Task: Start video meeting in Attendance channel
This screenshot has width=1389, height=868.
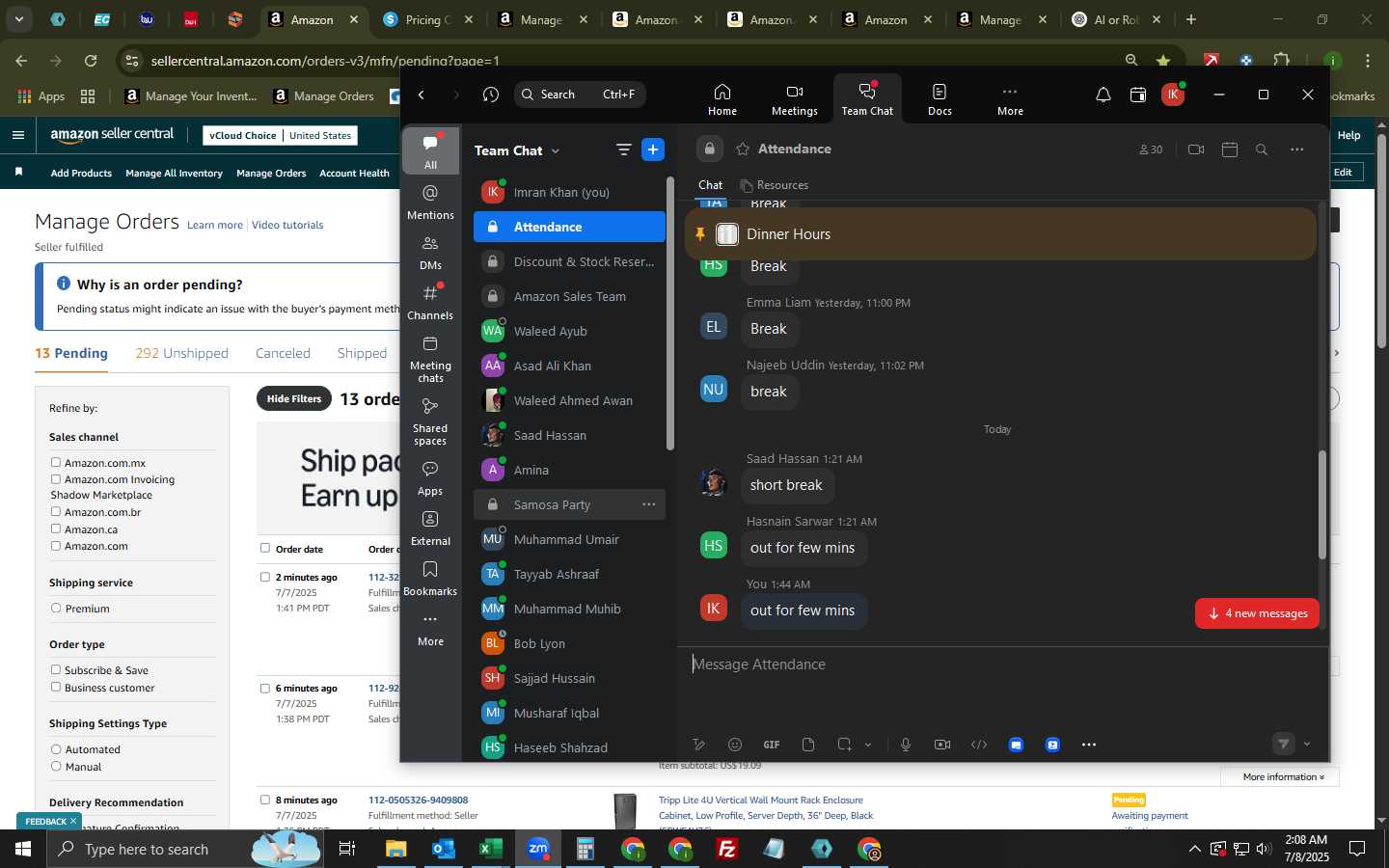Action: [x=1196, y=149]
